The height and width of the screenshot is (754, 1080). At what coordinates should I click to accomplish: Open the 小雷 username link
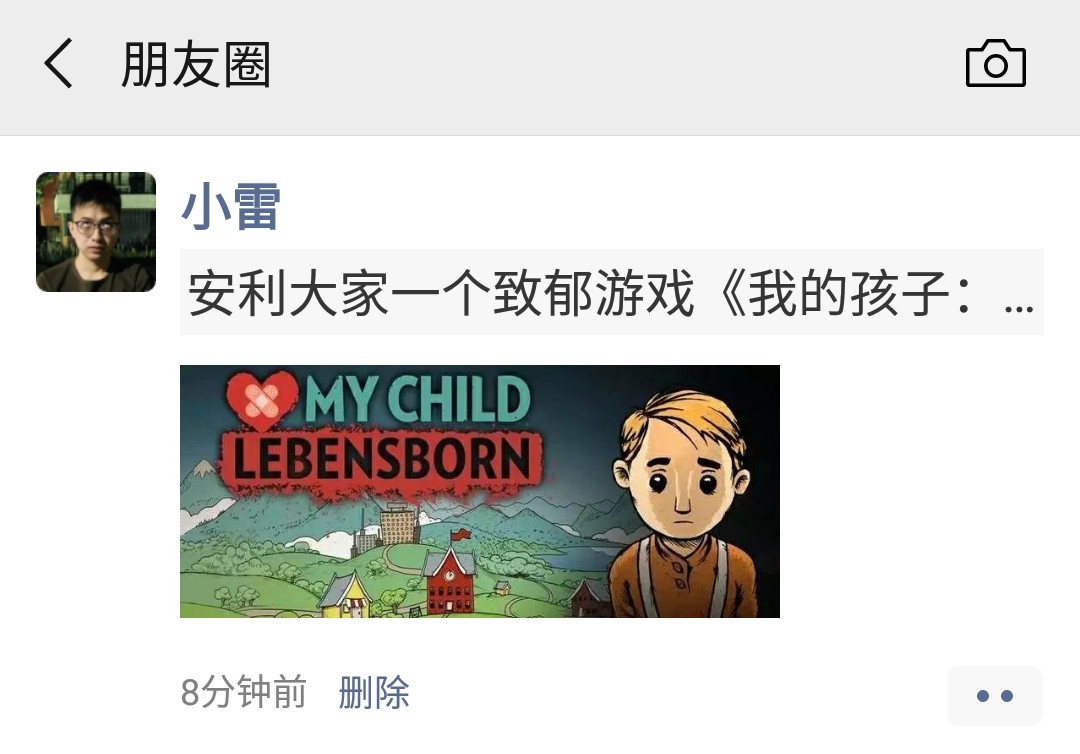[230, 207]
